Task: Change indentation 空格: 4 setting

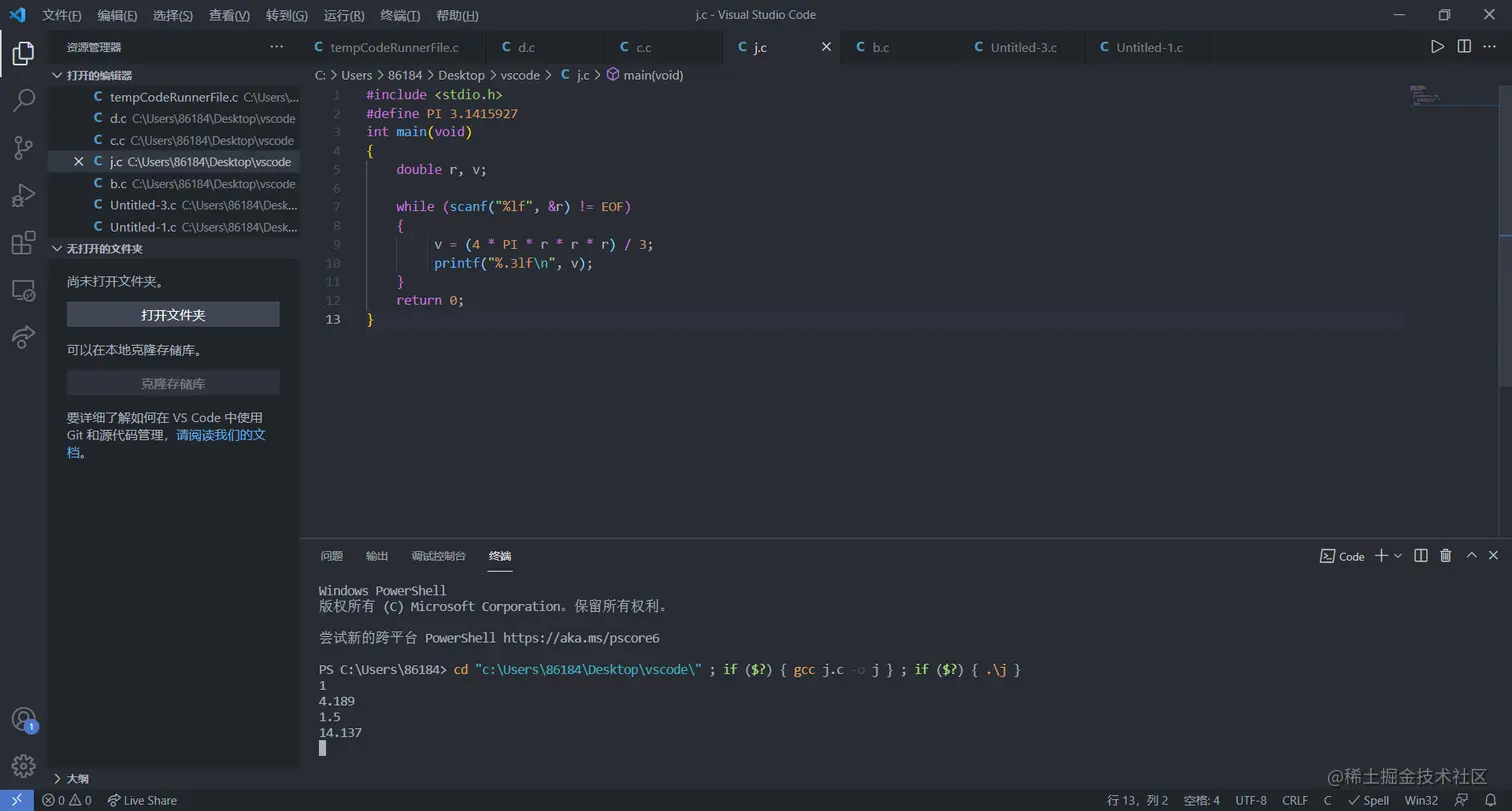Action: [x=1201, y=800]
